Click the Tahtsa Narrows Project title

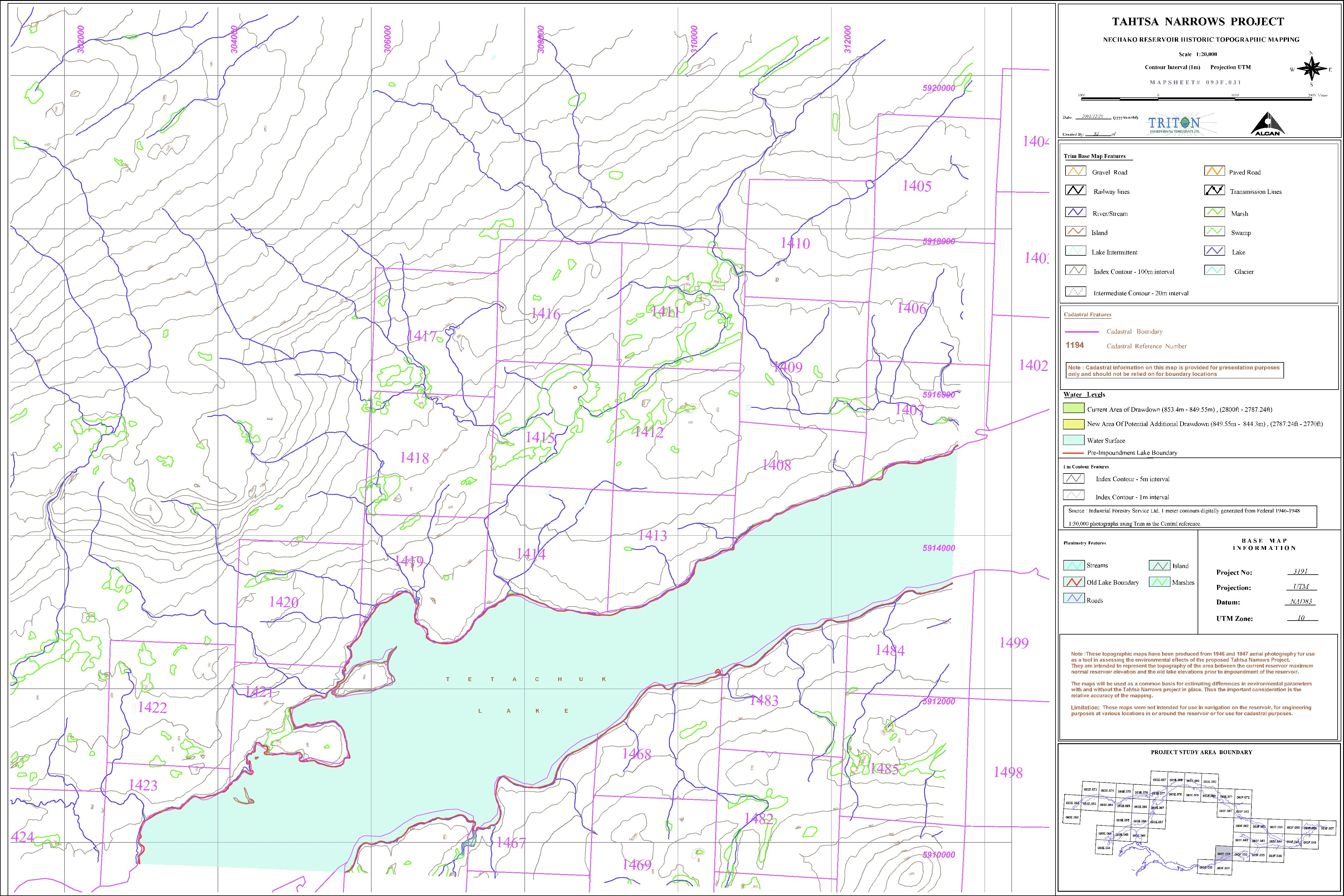point(1198,22)
